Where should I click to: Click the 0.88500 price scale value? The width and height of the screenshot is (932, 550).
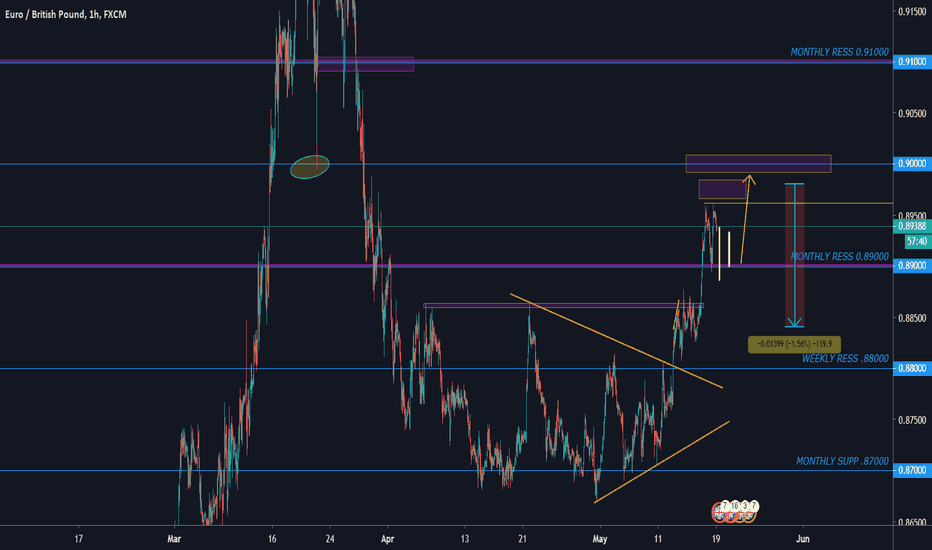click(912, 318)
